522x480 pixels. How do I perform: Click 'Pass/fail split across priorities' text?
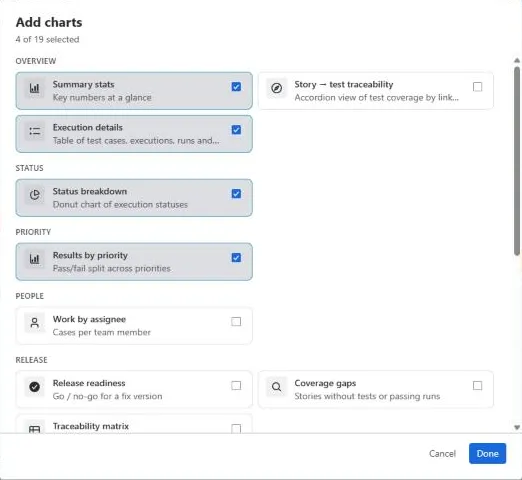pyautogui.click(x=112, y=268)
